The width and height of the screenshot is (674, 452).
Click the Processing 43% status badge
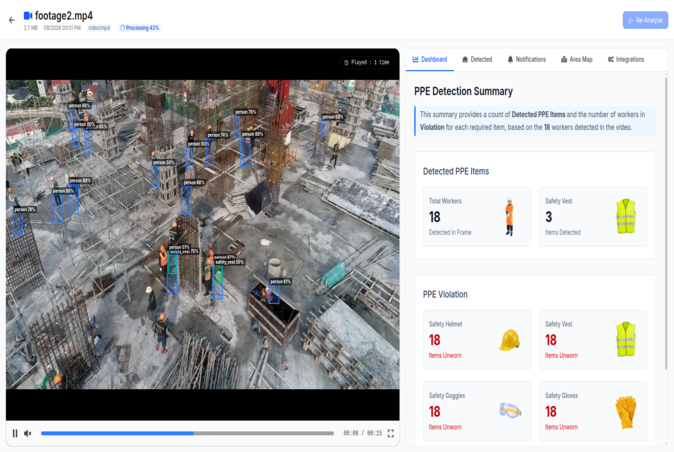point(139,28)
